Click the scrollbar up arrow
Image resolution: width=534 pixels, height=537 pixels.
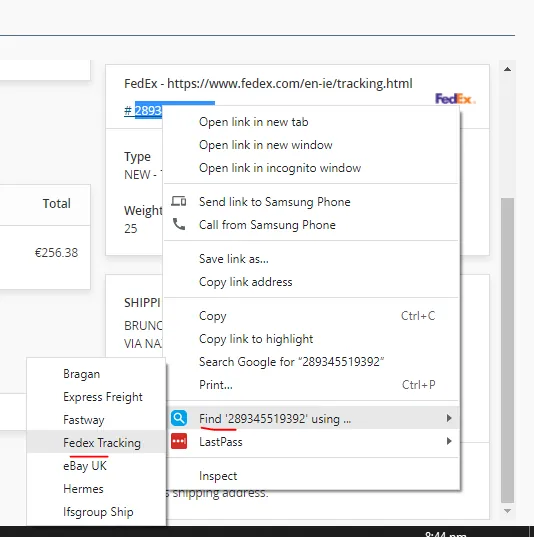(x=507, y=70)
